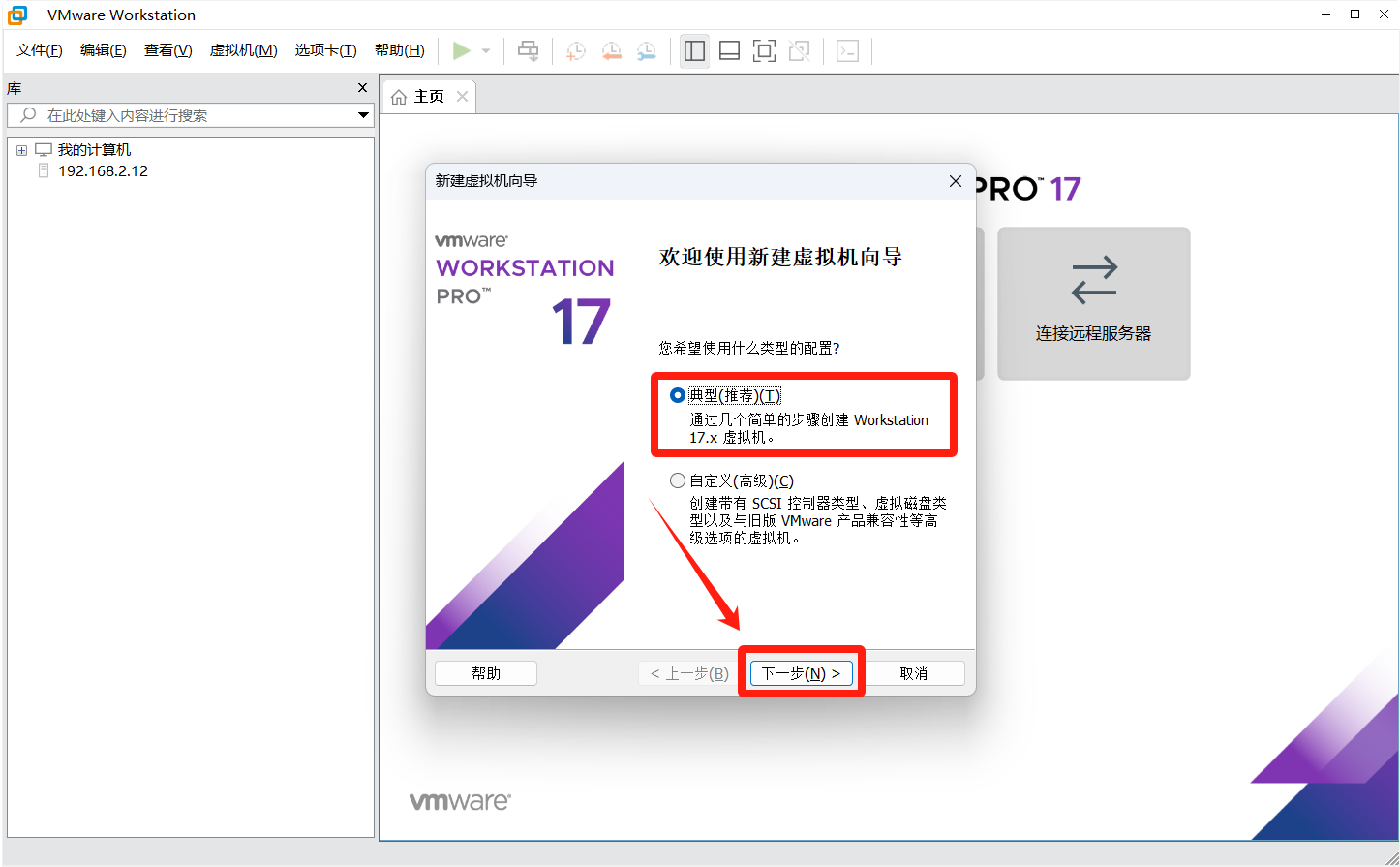The width and height of the screenshot is (1400, 867).
Task: Click the send Ctrl+Alt+Del toolbar icon
Action: click(x=528, y=50)
